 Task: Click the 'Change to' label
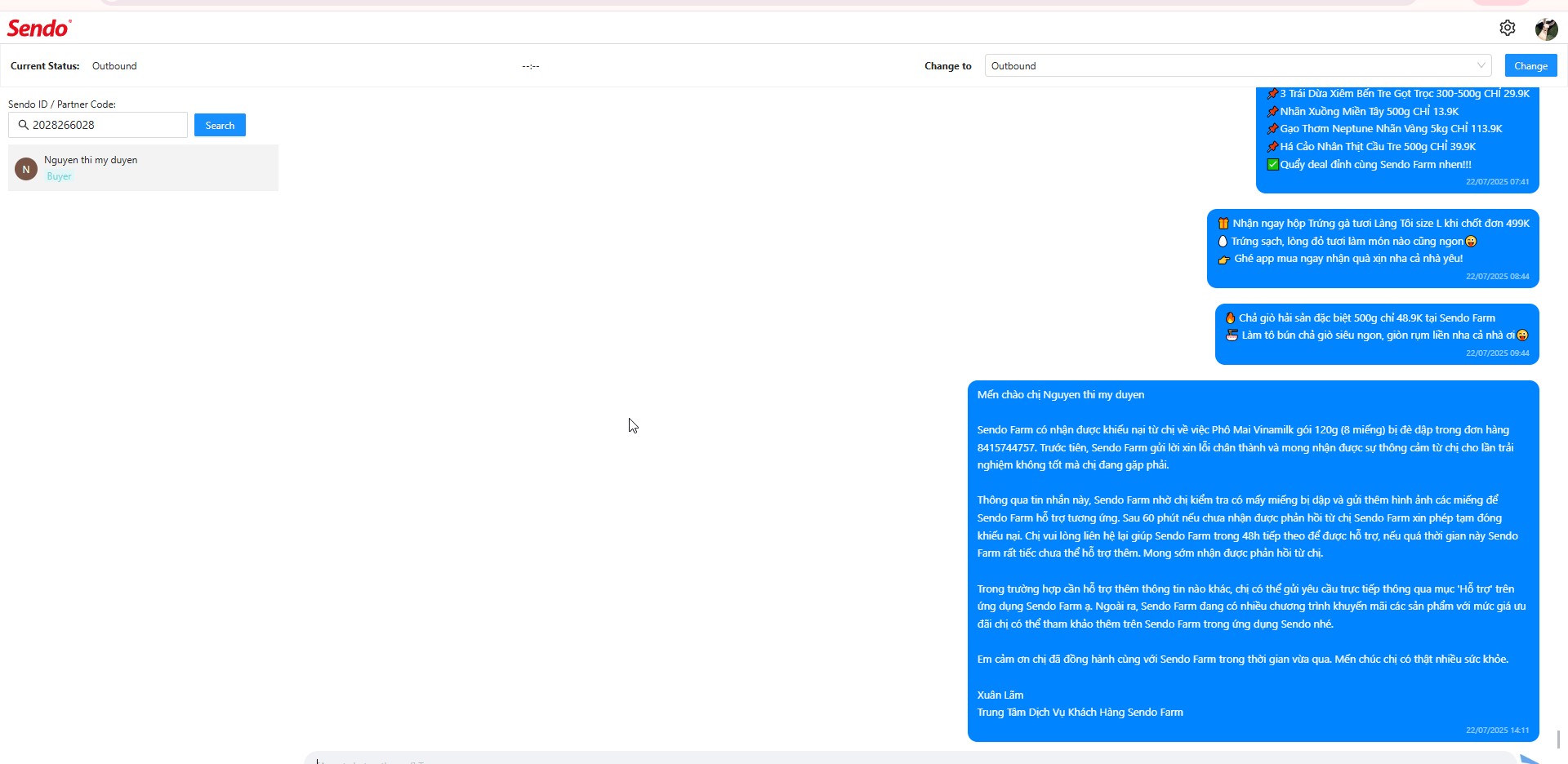pos(948,66)
